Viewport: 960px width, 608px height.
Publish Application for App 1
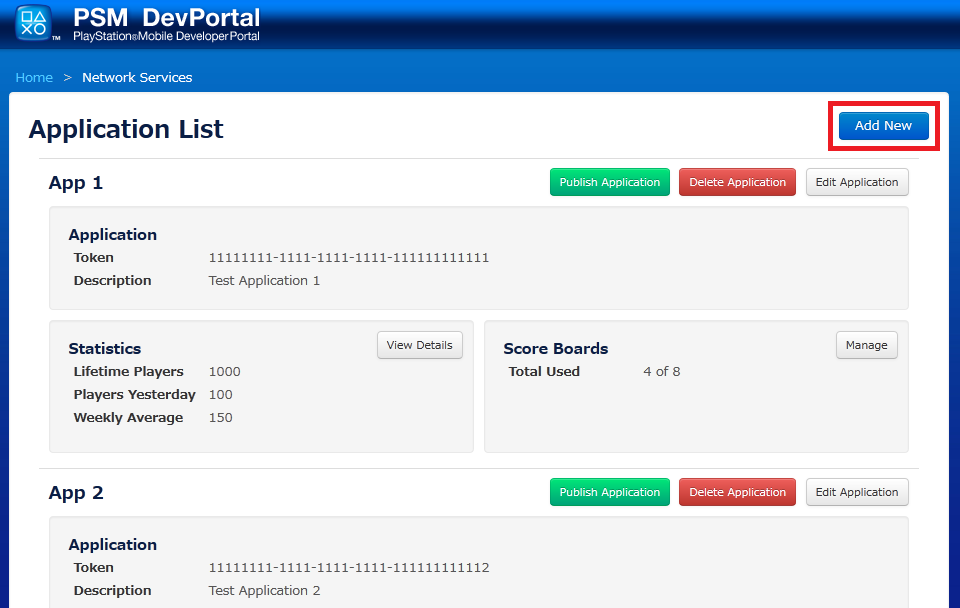[609, 182]
